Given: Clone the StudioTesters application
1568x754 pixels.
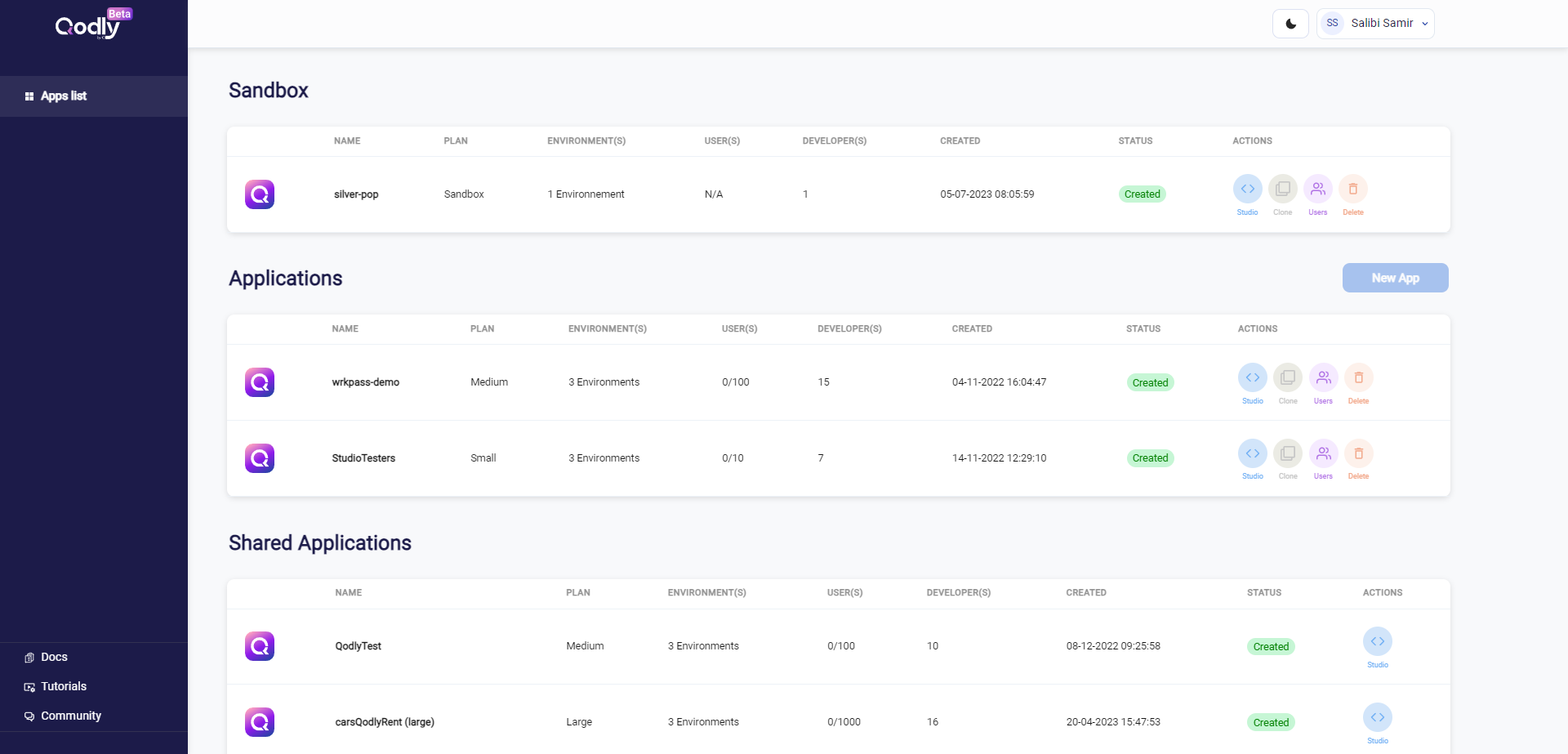Looking at the screenshot, I should click(1288, 453).
